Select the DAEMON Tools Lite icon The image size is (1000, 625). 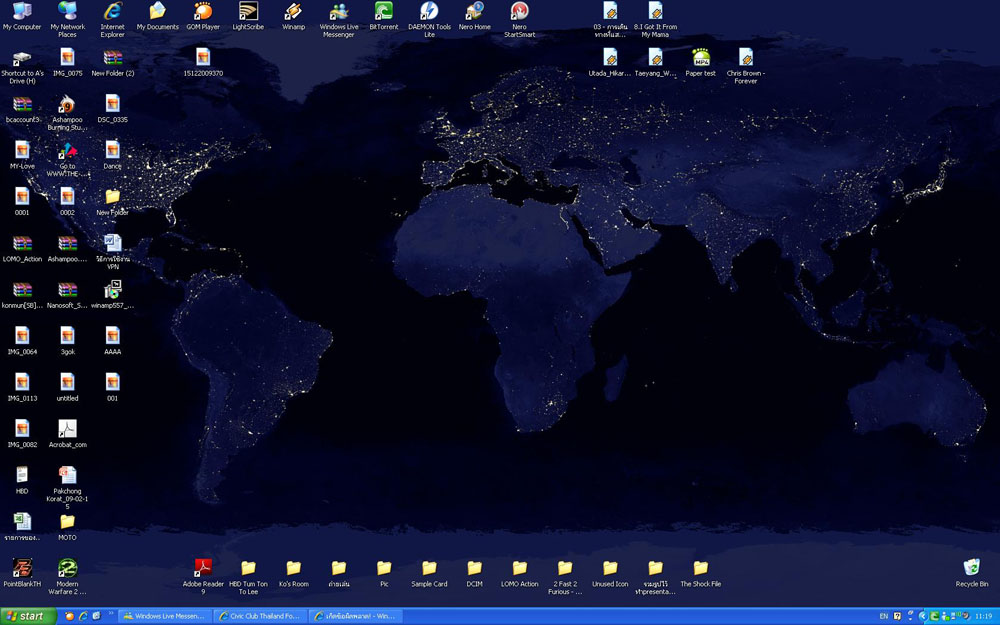pyautogui.click(x=429, y=12)
